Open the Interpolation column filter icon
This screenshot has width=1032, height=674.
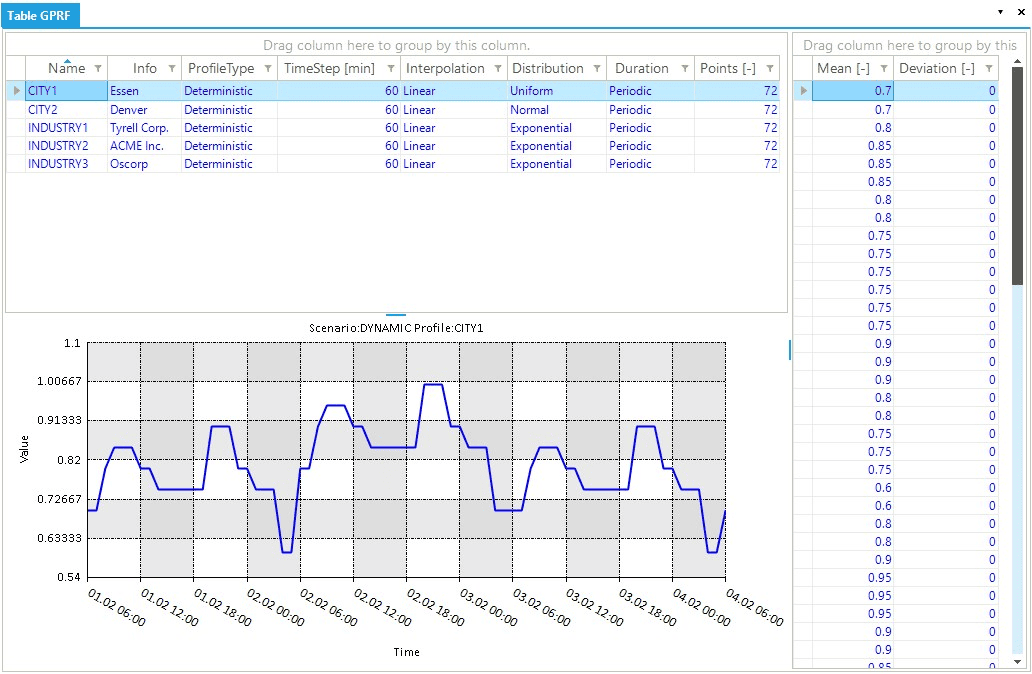tap(499, 69)
